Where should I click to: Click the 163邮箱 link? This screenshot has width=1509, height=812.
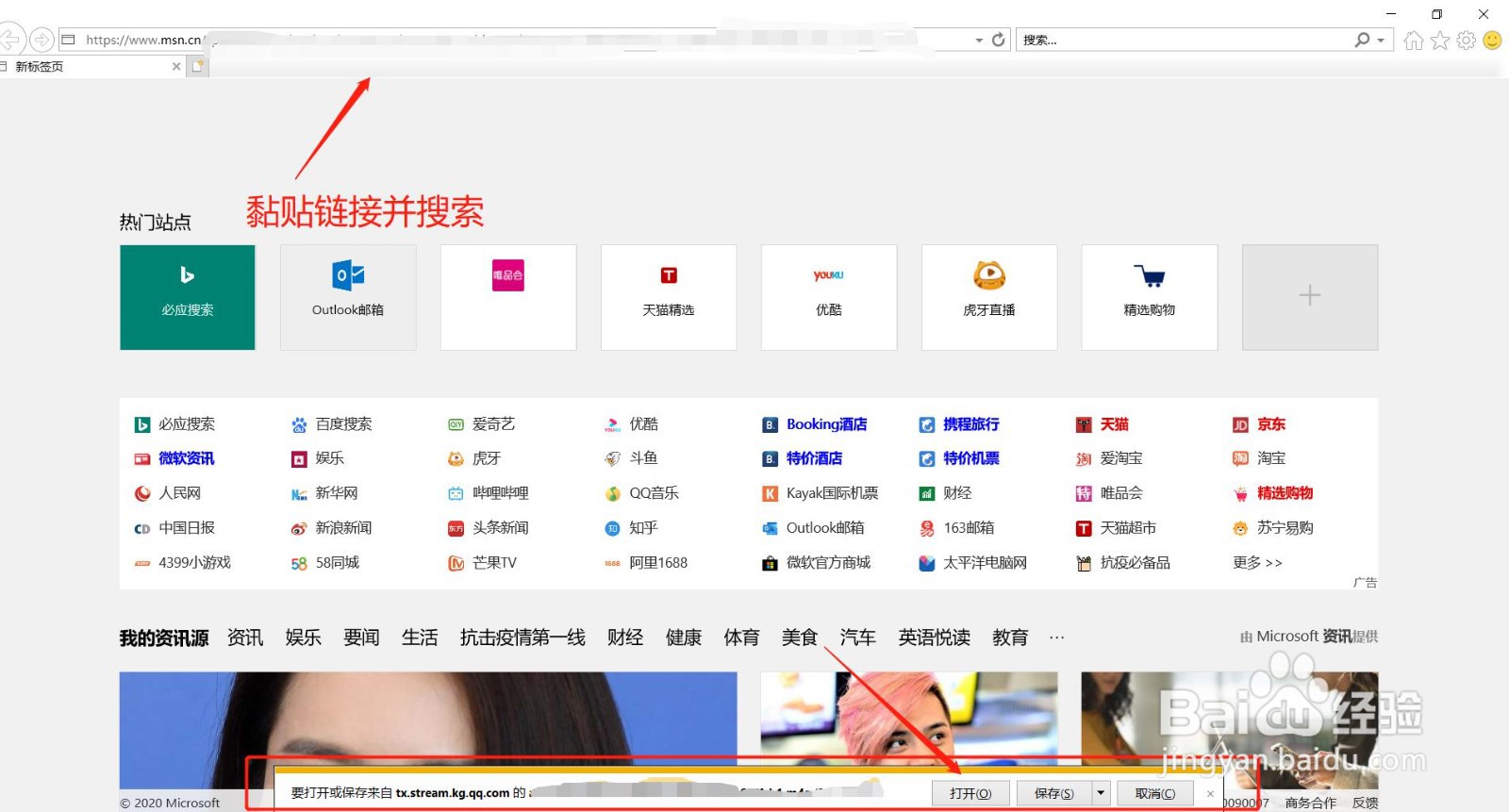[x=969, y=528]
